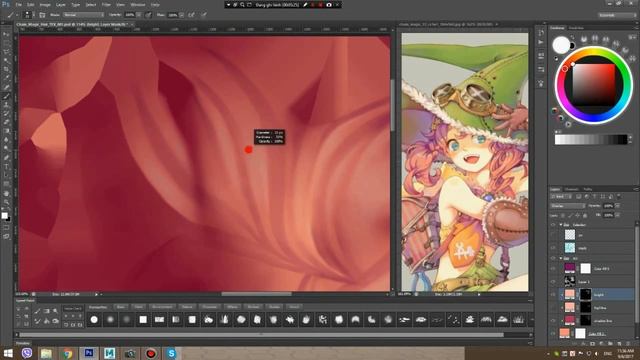Image resolution: width=640 pixels, height=360 pixels.
Task: Click the grayscale slider below color wheel
Action: [x=591, y=140]
